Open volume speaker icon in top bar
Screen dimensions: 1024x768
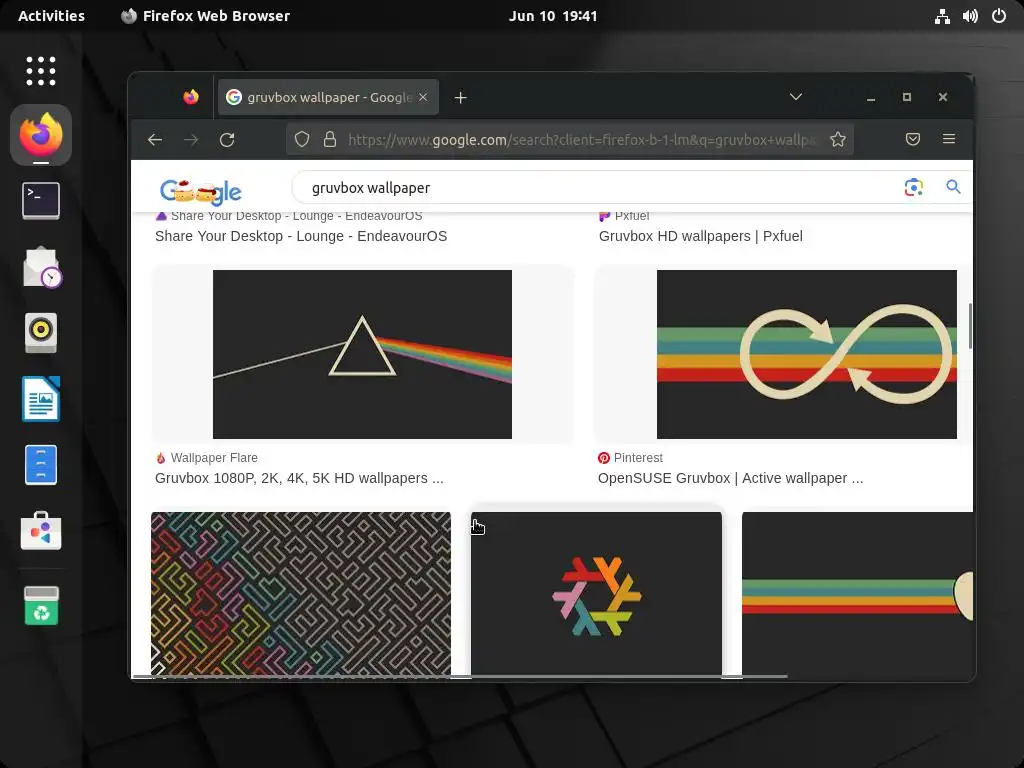pos(970,16)
